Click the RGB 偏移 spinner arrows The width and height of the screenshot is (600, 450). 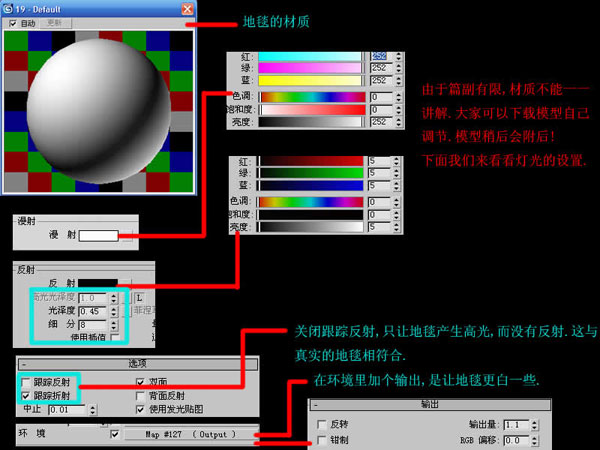point(535,440)
